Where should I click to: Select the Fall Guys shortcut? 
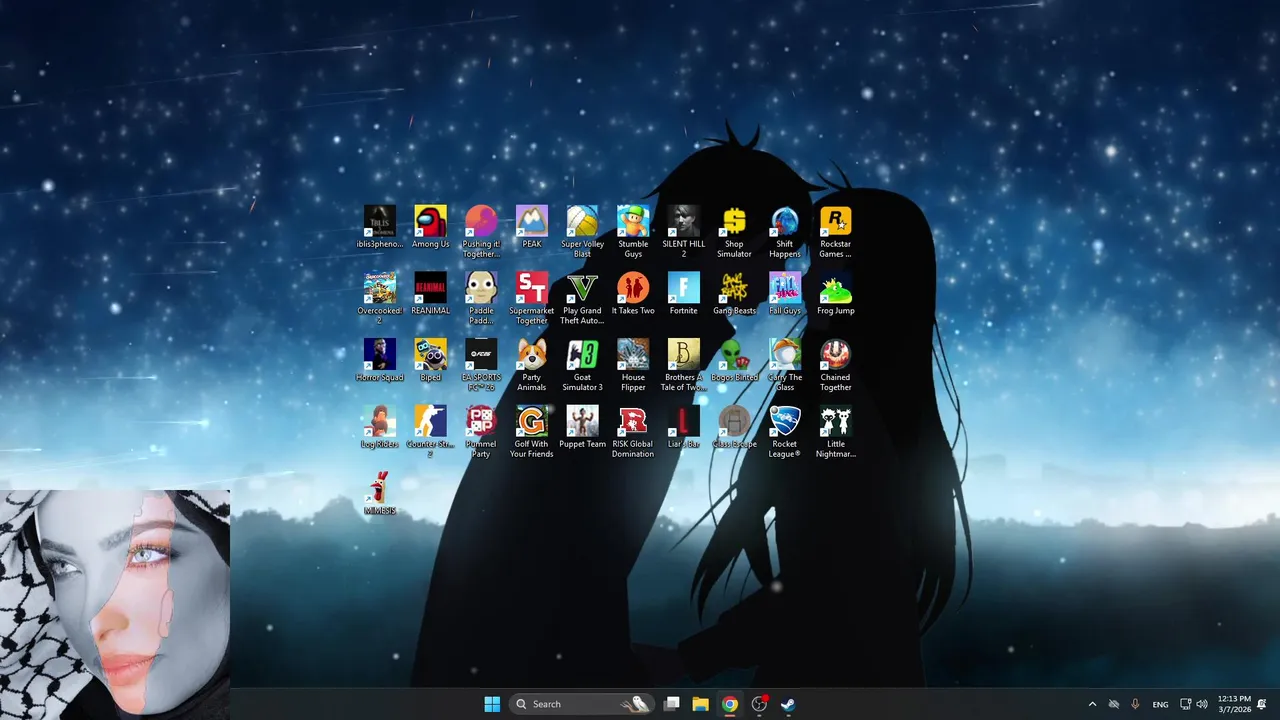(785, 294)
